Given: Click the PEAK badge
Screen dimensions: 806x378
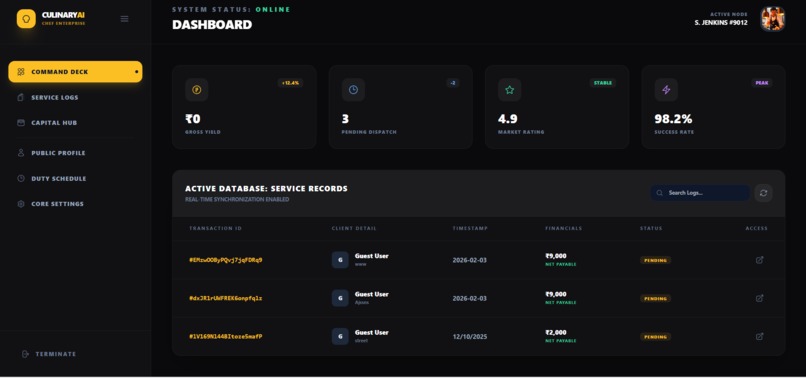Looking at the screenshot, I should [x=762, y=83].
